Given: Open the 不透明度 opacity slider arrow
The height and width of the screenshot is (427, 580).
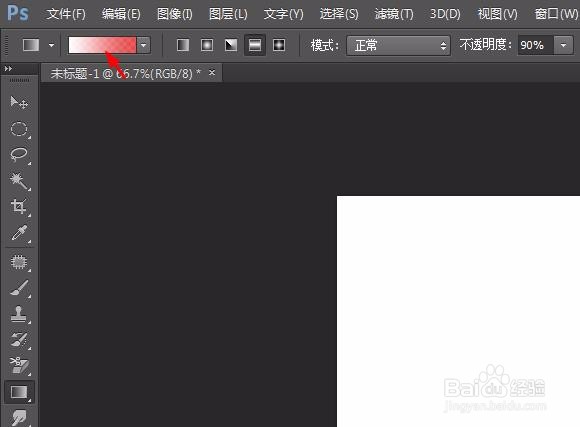Looking at the screenshot, I should 563,45.
